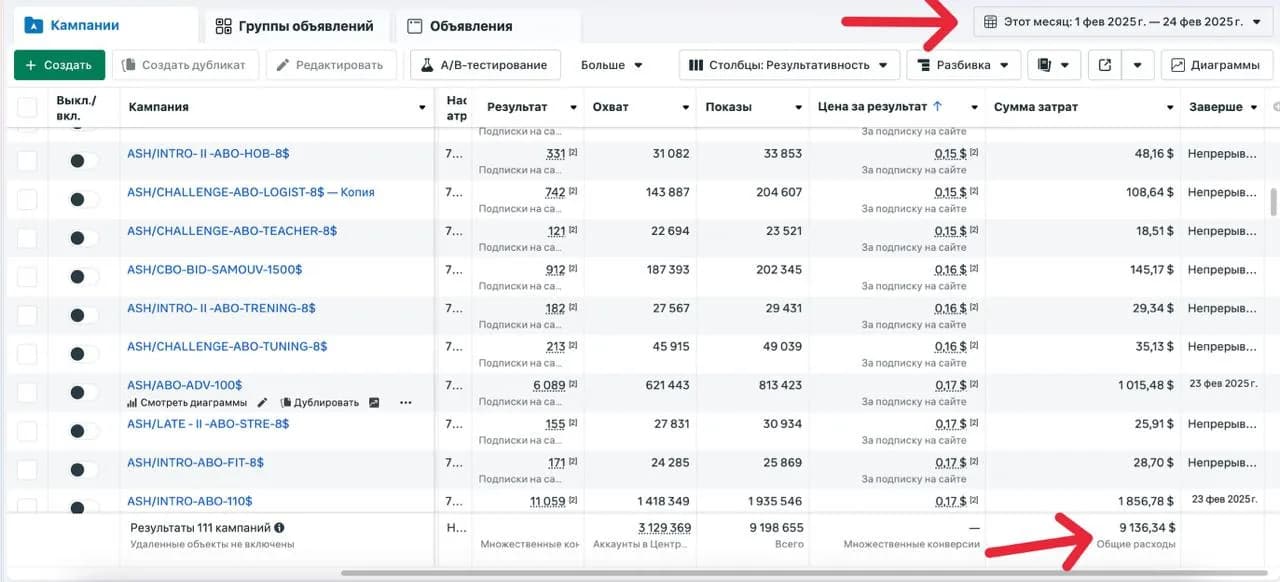The width and height of the screenshot is (1280, 582).
Task: Toggle campaign ASH/ABO-ADV-100$ switch
Action: coord(84,392)
